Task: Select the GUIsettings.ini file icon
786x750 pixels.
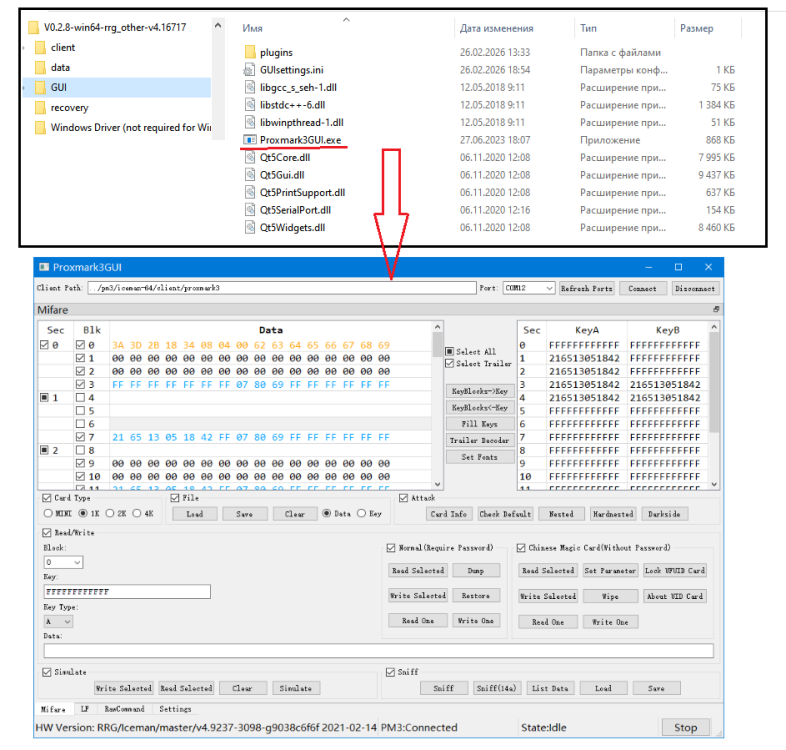Action: coord(251,70)
